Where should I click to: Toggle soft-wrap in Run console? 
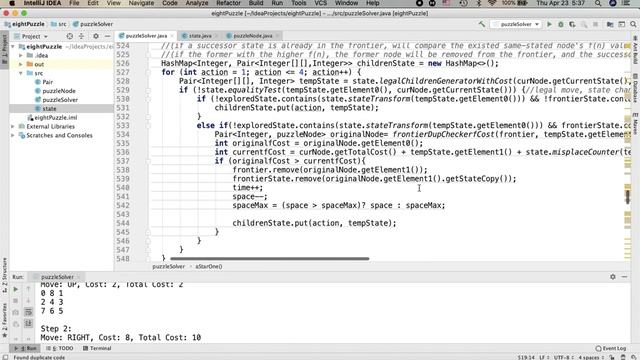pos(28,312)
